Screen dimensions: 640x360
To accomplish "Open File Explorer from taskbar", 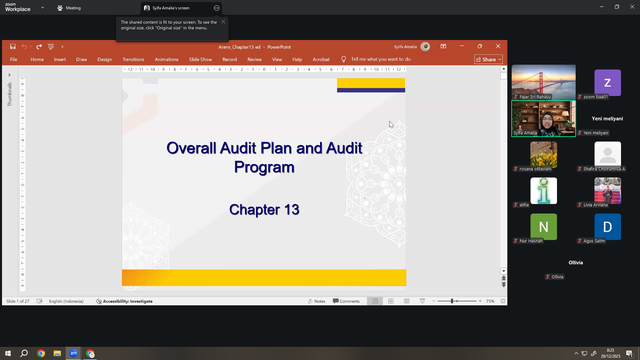I will pyautogui.click(x=57, y=353).
